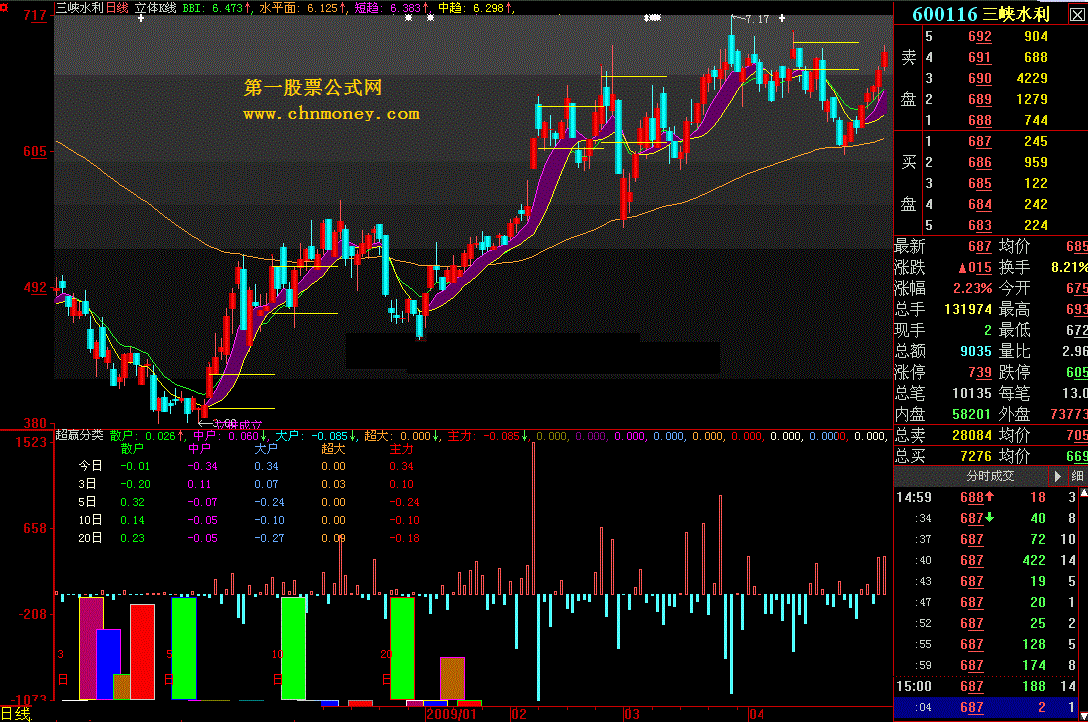Select the 15:00 trade row

click(986, 687)
